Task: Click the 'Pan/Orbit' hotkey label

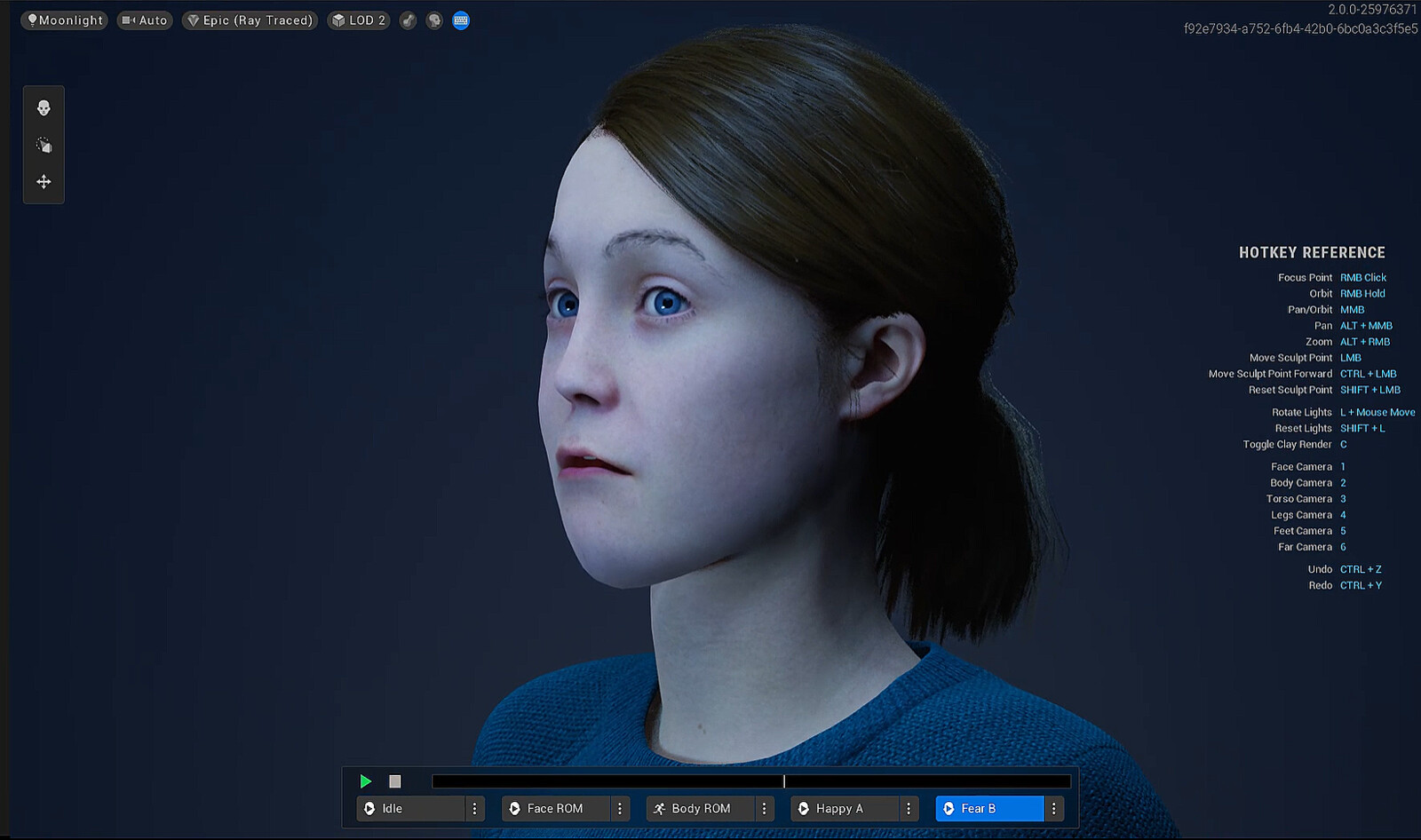Action: (x=1310, y=310)
